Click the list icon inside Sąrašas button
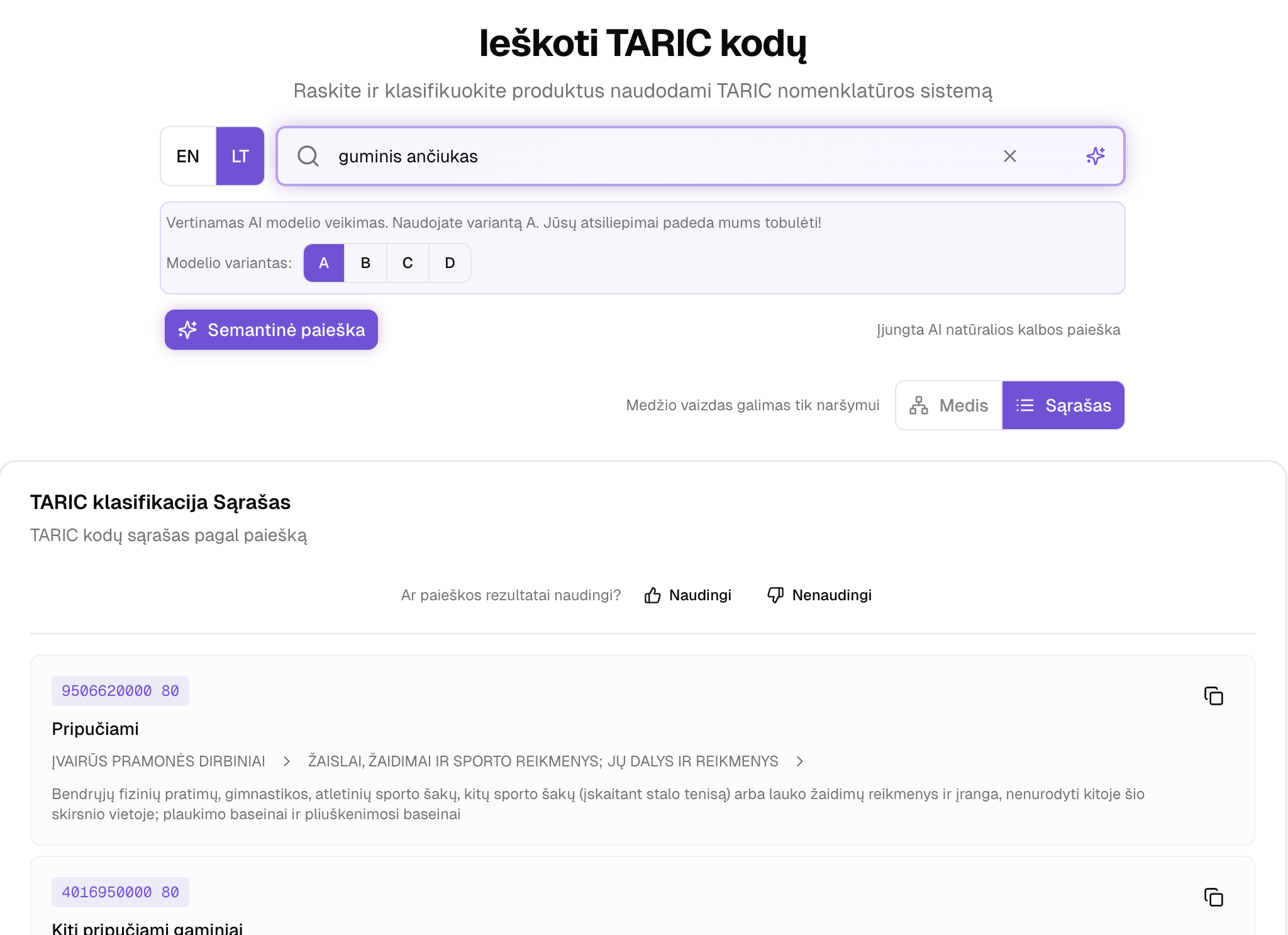The image size is (1288, 935). click(x=1025, y=405)
